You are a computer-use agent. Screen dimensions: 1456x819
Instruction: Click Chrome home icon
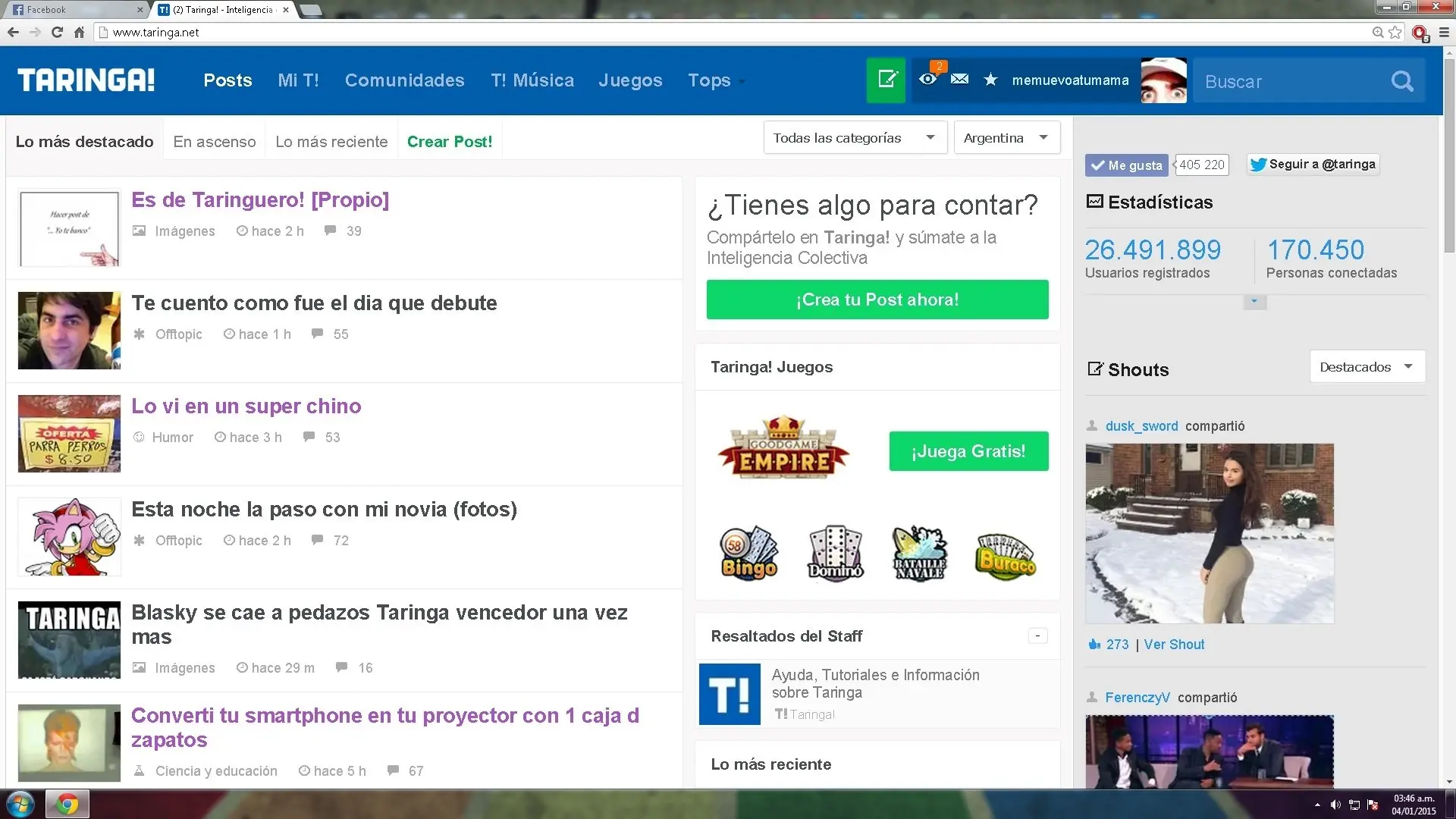(79, 32)
